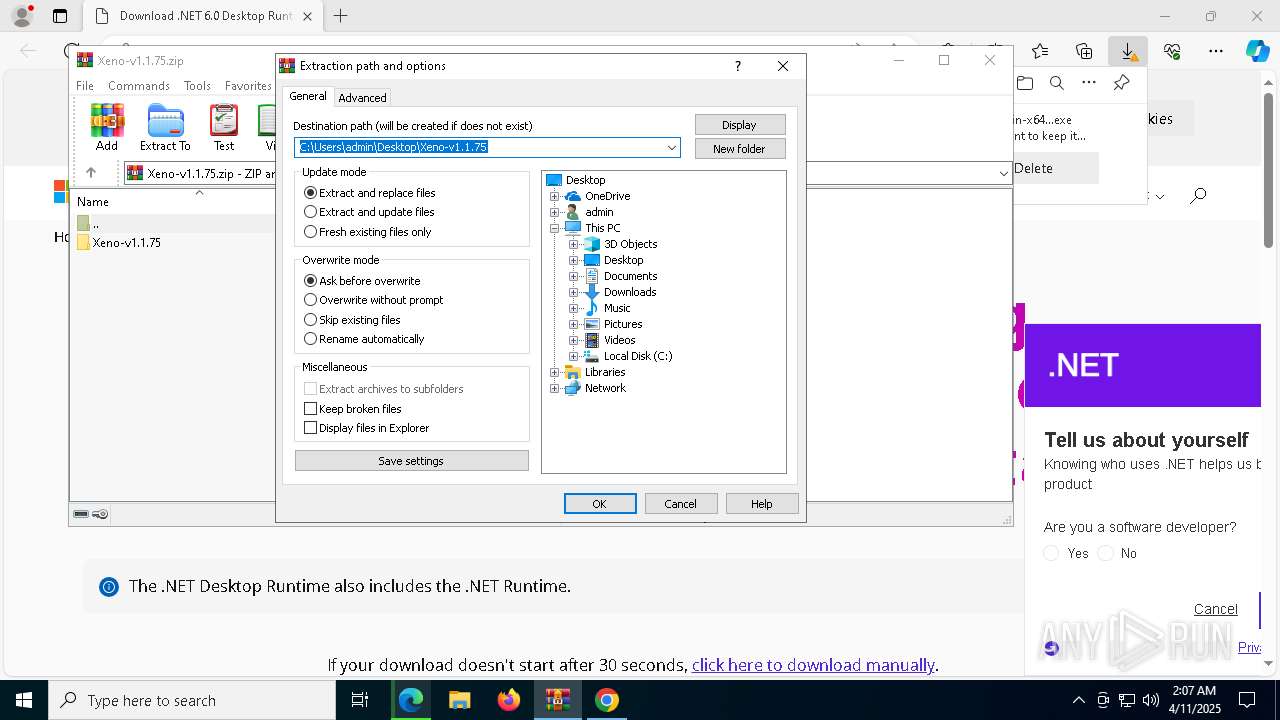The image size is (1280, 720).
Task: Click the Display button
Action: tap(739, 125)
